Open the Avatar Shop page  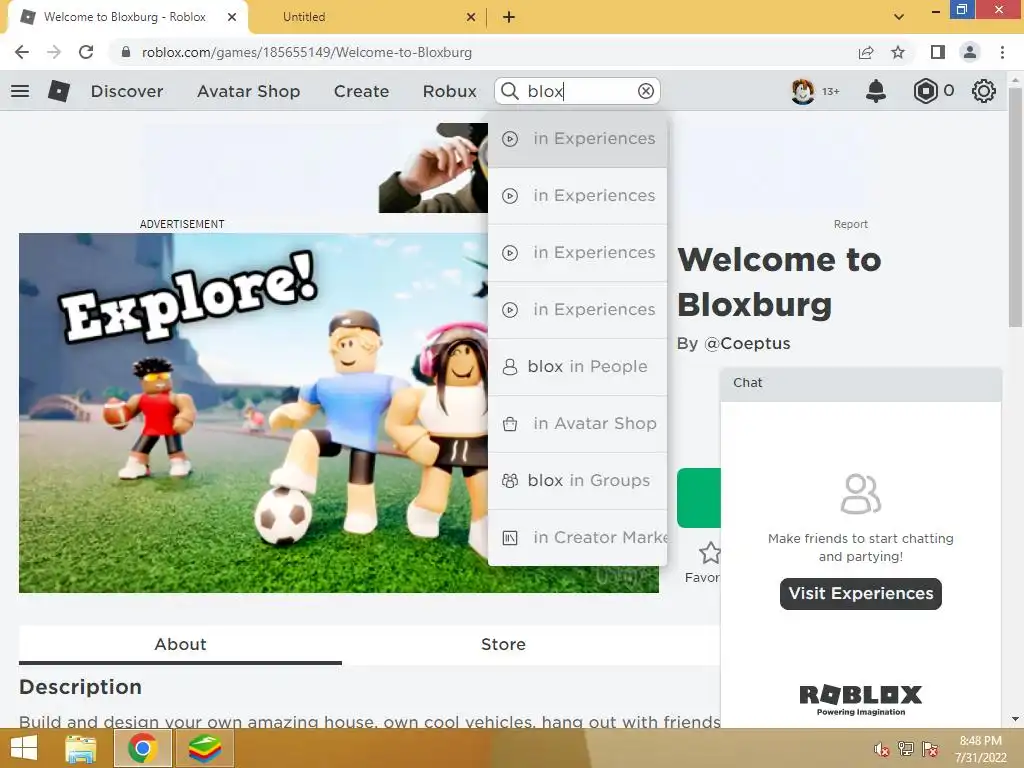(248, 91)
